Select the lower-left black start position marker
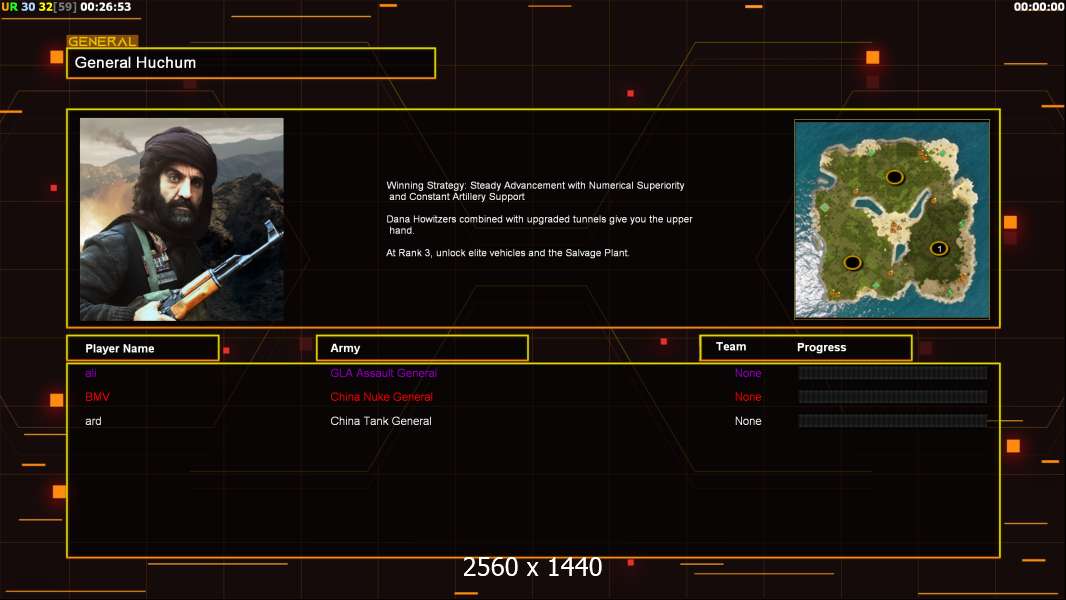 (x=852, y=262)
